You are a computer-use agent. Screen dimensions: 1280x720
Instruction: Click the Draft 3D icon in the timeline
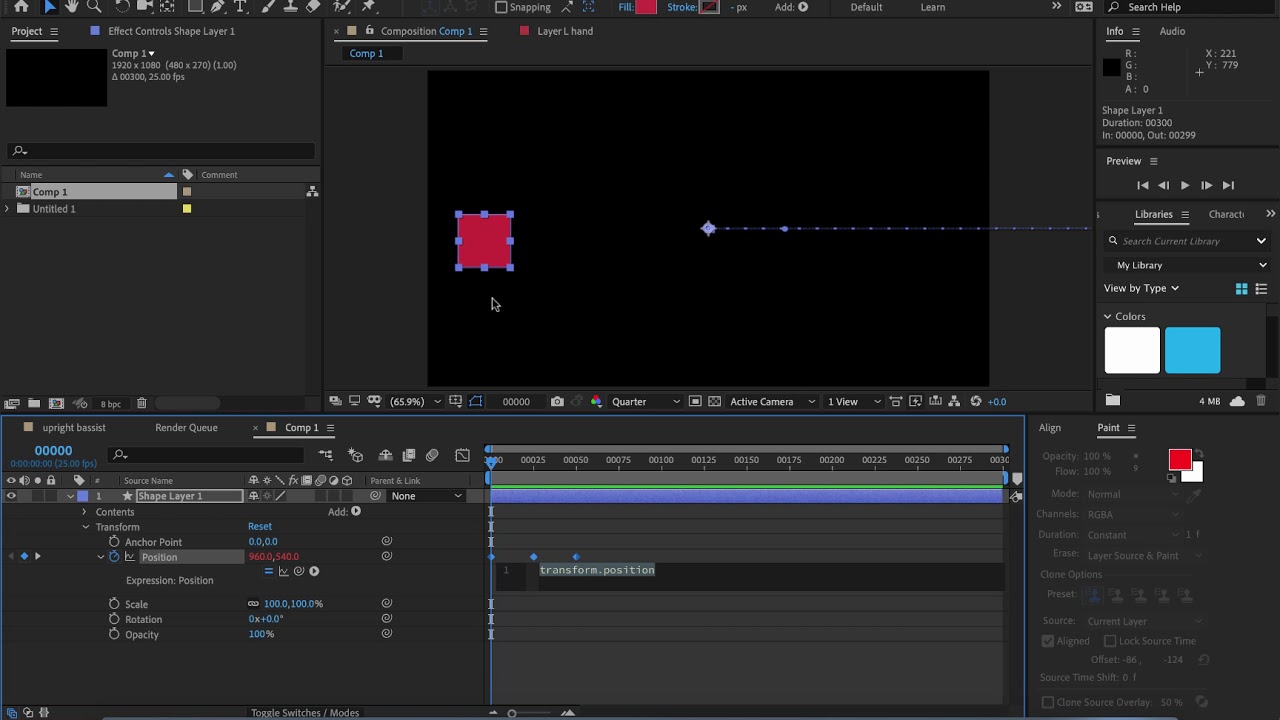[x=355, y=456]
